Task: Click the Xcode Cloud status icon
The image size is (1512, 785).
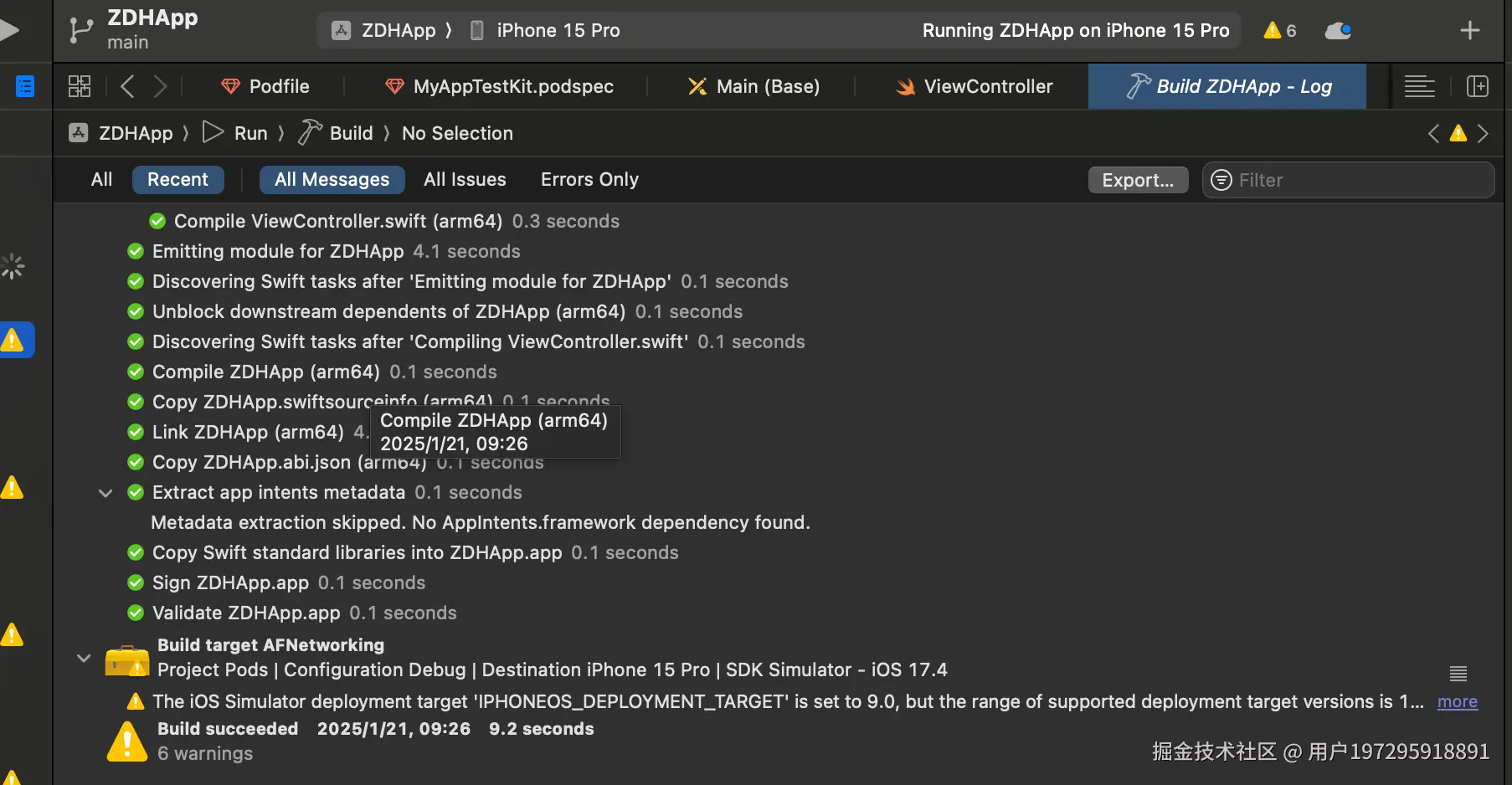Action: pyautogui.click(x=1337, y=31)
